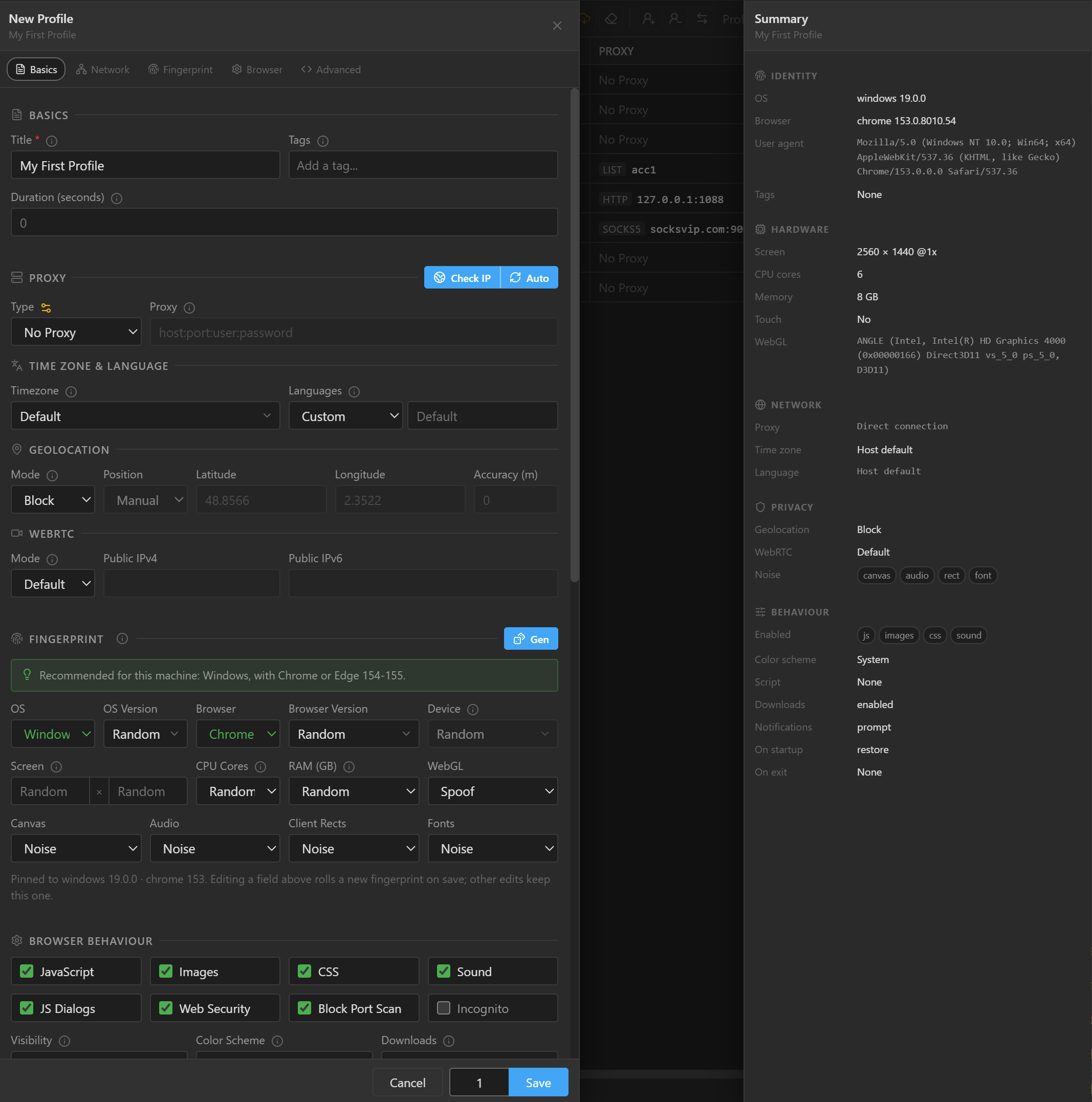The height and width of the screenshot is (1102, 1092).
Task: Click the RAM (GB) info icon
Action: pos(349,766)
